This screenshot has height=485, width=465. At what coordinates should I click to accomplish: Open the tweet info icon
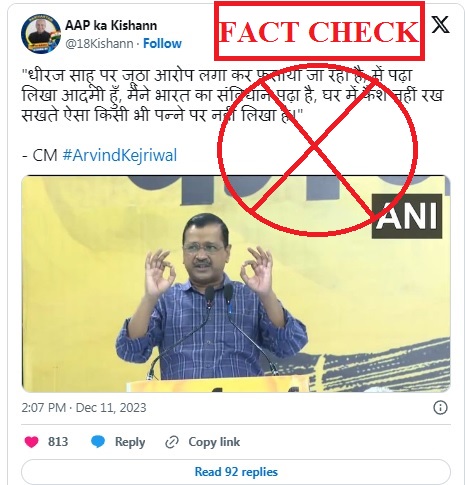coord(440,407)
